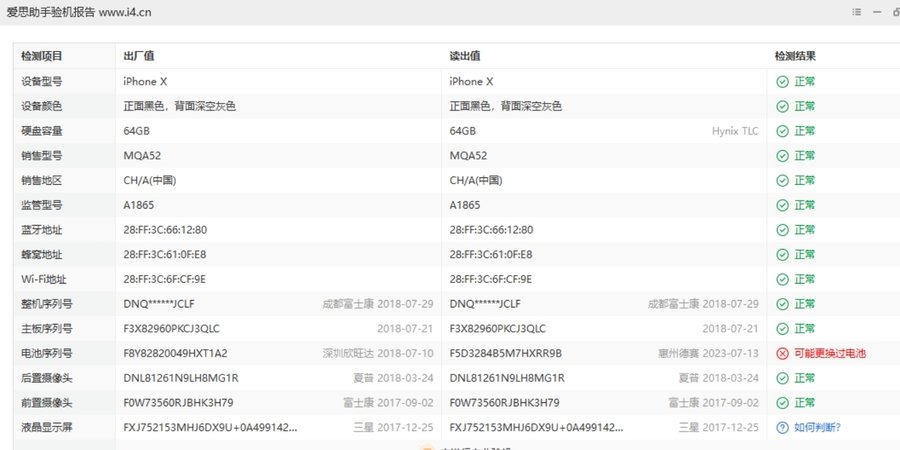This screenshot has height=450, width=900.
Task: Select the 硬盘容量 row label
Action: 42,131
